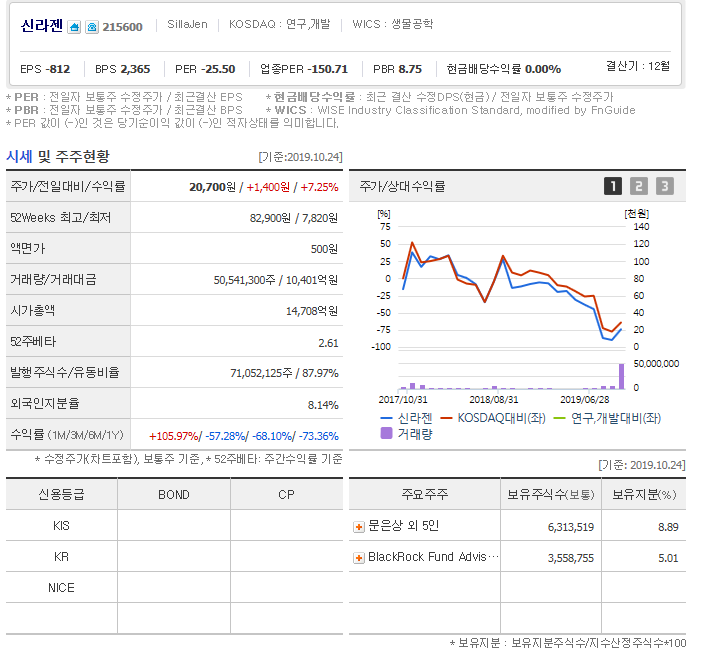
Task: Click the 71,052,125주 / 87.97% value
Action: pyautogui.click(x=284, y=373)
